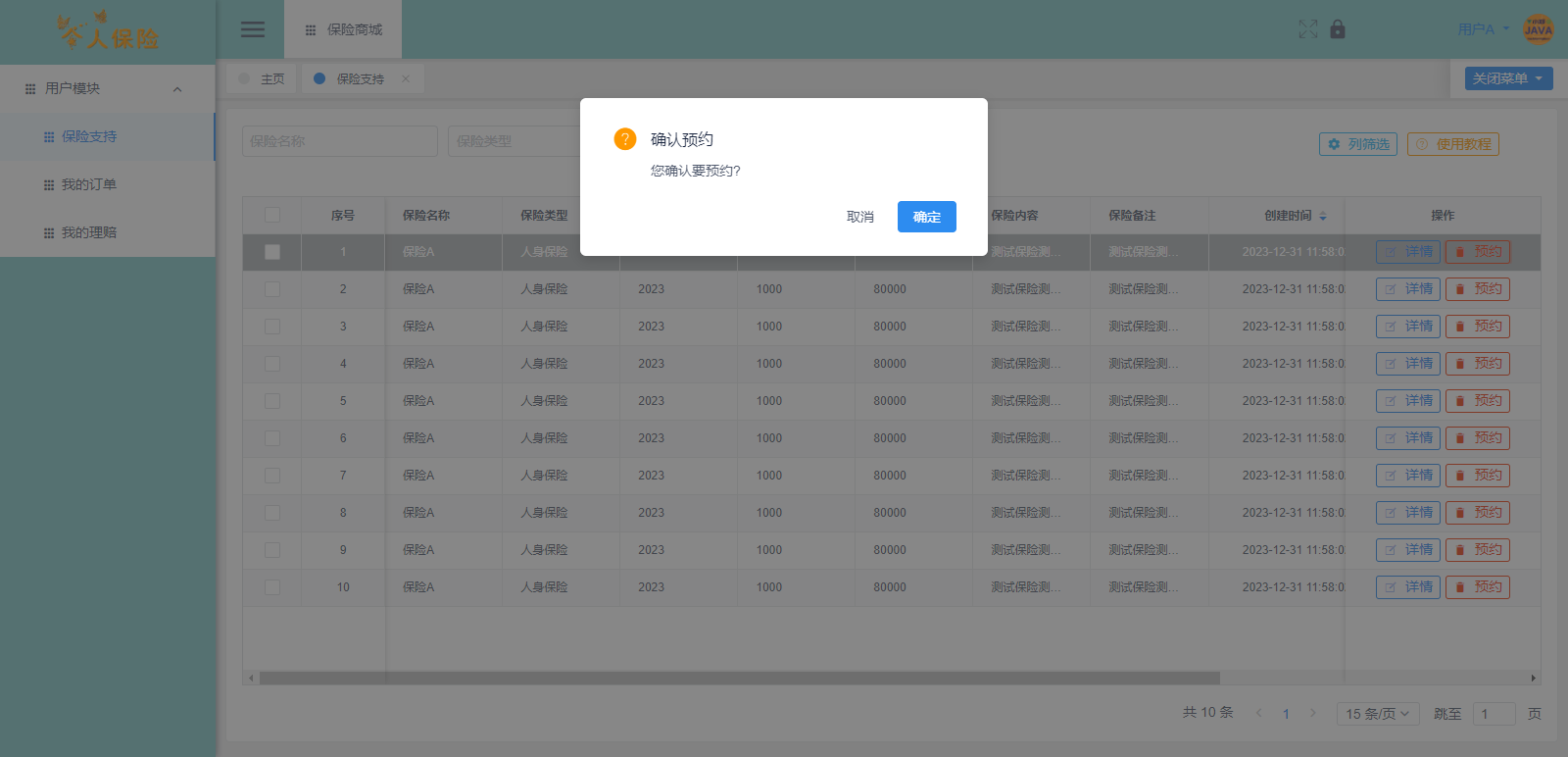
Task: Switch to the 保险支持 page tab
Action: pyautogui.click(x=361, y=78)
